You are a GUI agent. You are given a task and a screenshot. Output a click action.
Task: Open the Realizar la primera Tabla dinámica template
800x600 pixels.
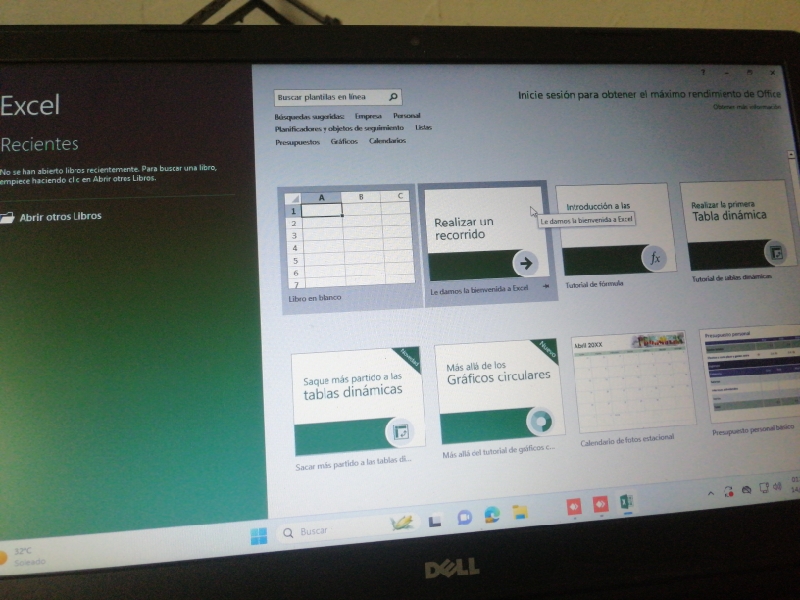(739, 231)
